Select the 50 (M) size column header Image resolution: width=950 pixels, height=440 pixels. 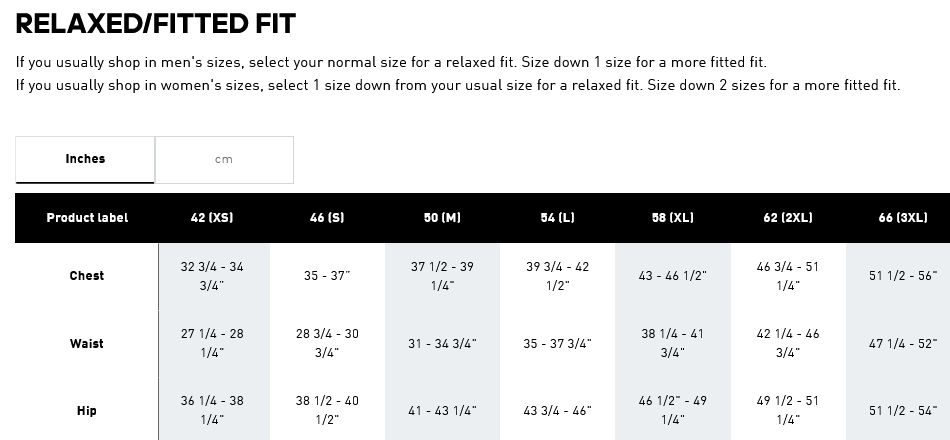(442, 217)
